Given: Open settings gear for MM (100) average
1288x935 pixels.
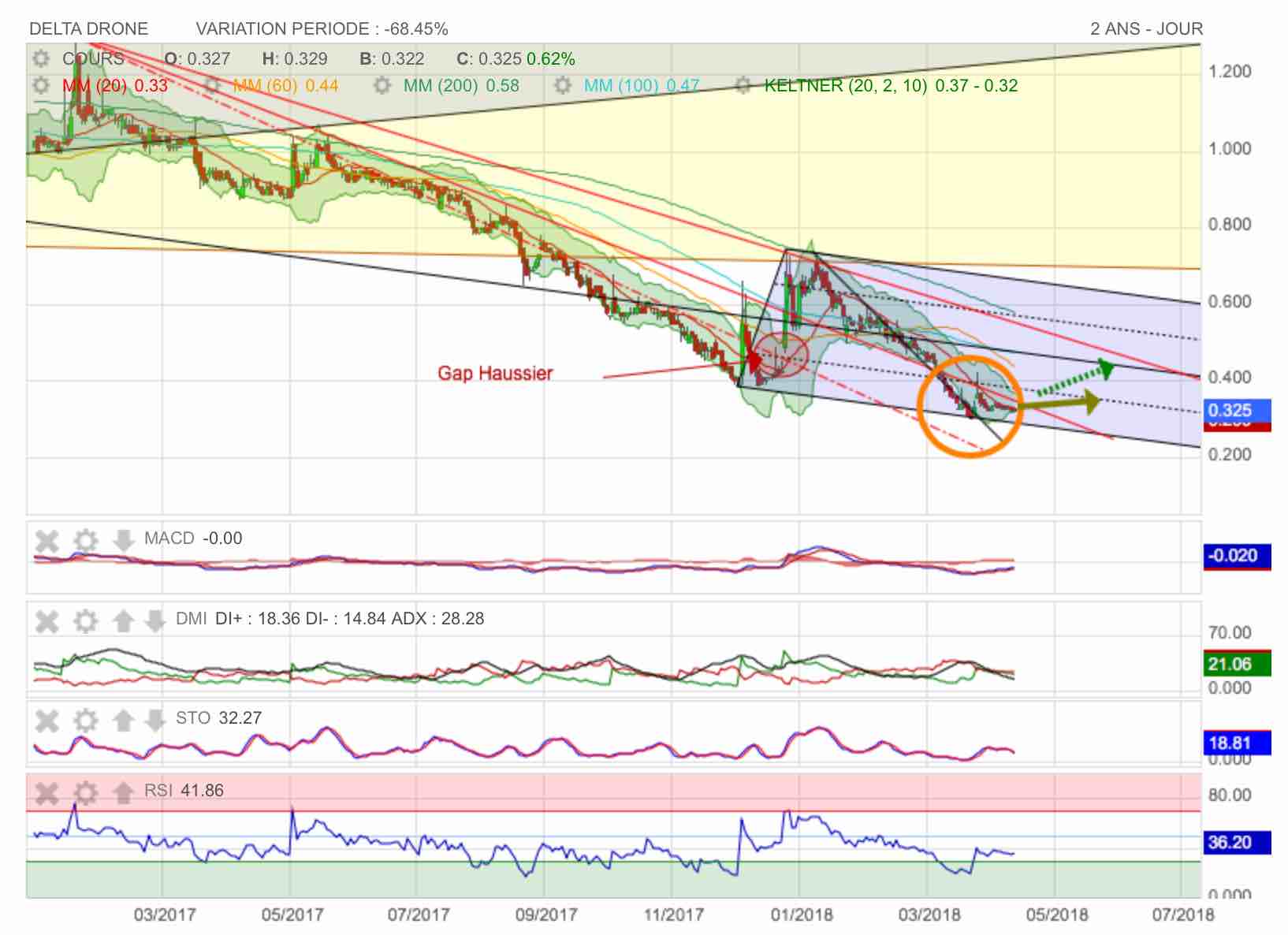Looking at the screenshot, I should coord(563,85).
